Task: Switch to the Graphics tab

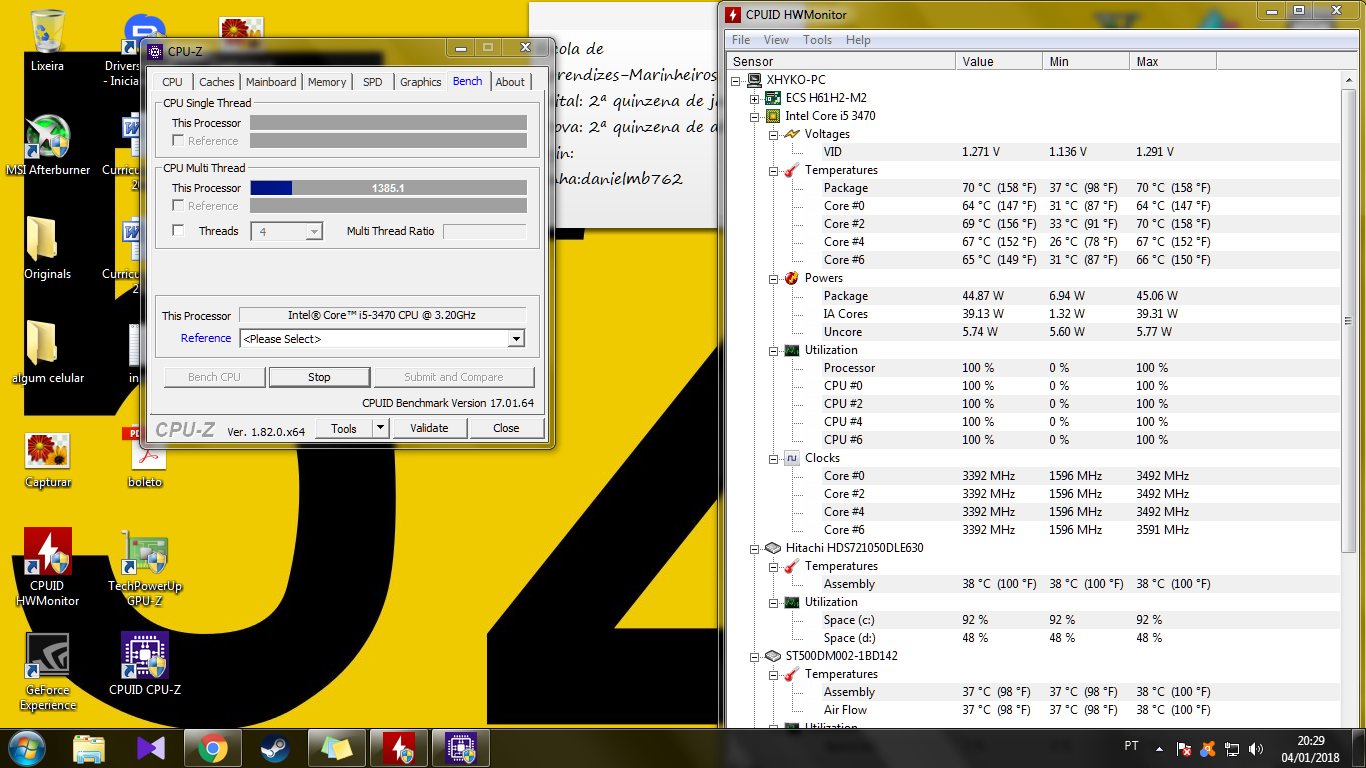Action: click(x=421, y=82)
